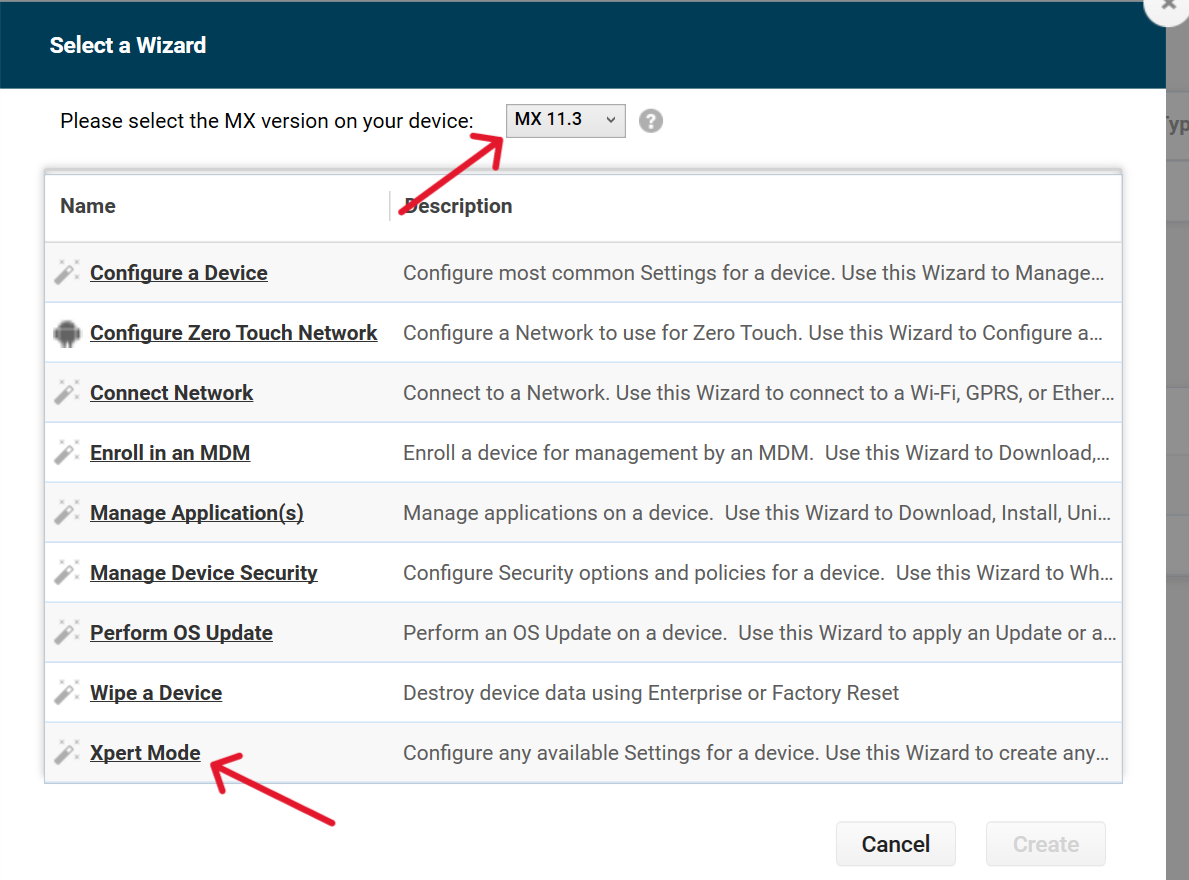Open the Enroll in an MDM wizard
This screenshot has width=1189, height=880.
170,453
